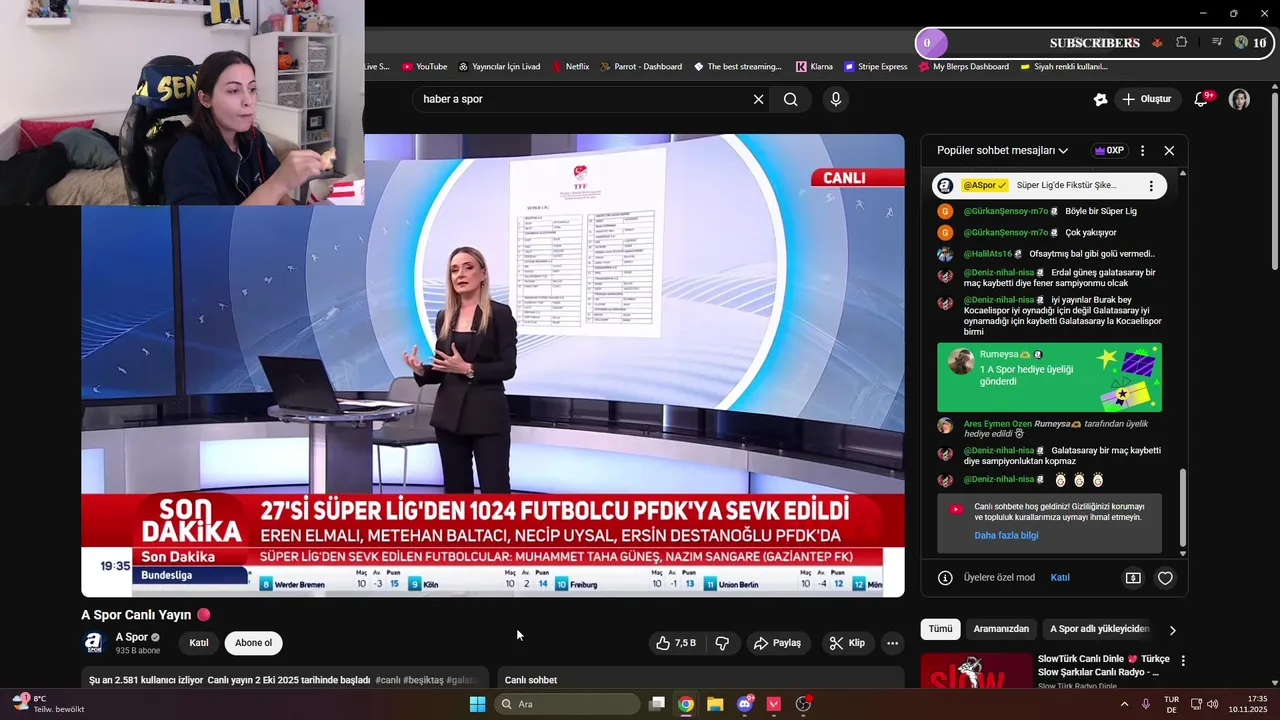
Task: Close the live chat panel
Action: point(1169,151)
